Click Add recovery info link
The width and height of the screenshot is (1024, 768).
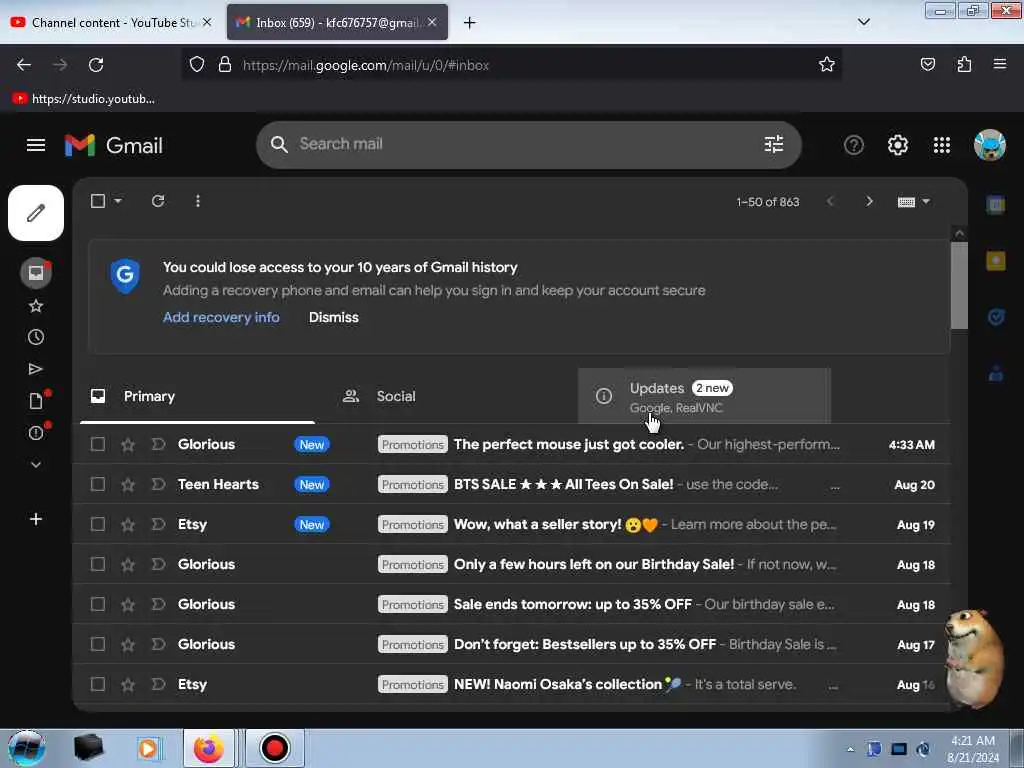[221, 317]
